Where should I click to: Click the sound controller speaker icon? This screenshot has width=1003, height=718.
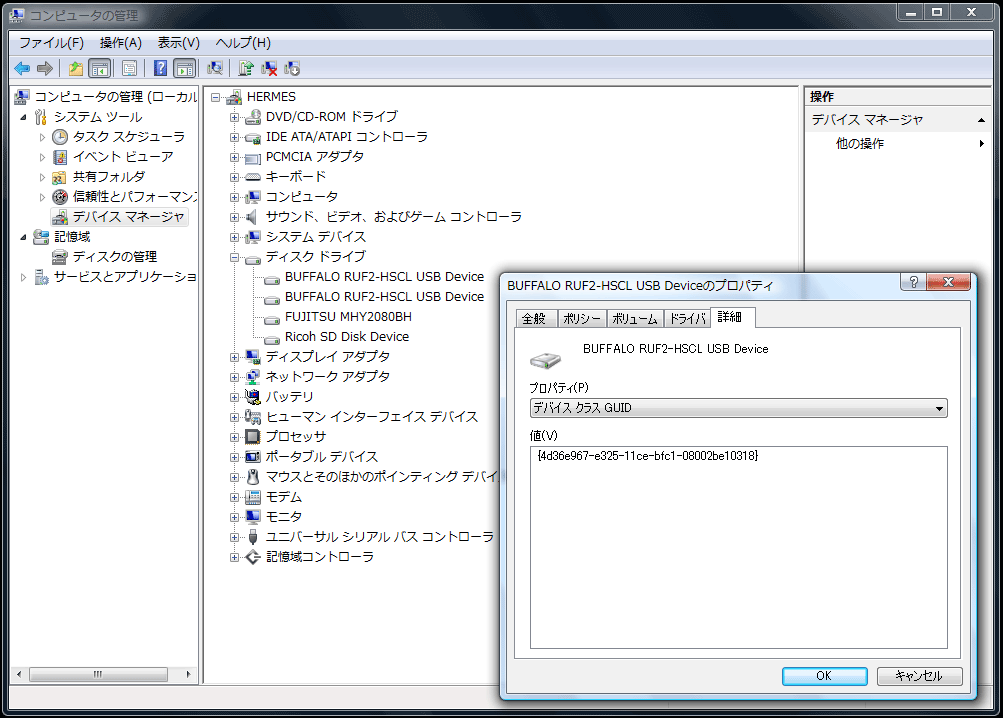253,217
